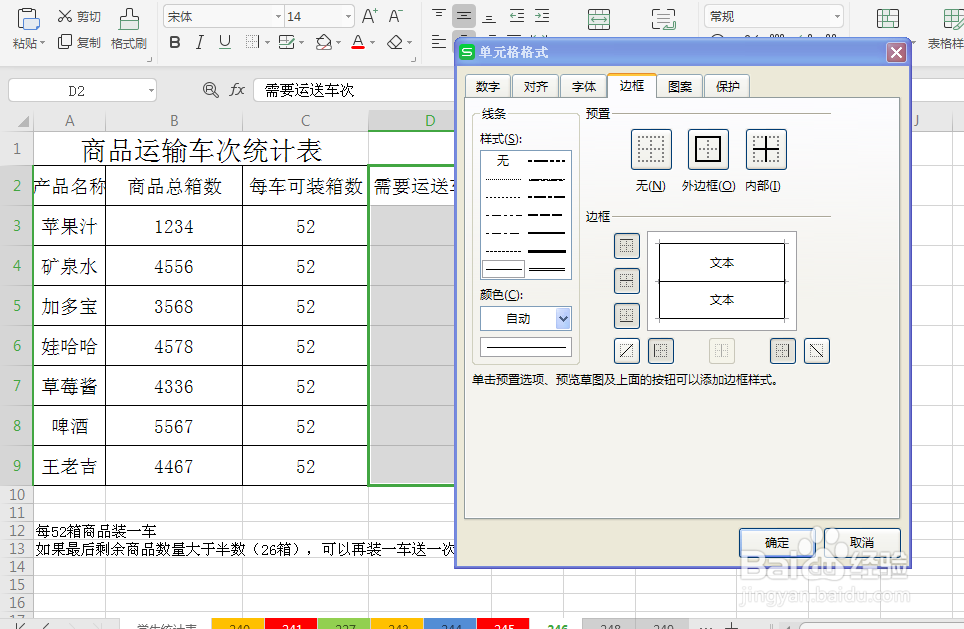Select the 边框 tab
964x629 pixels.
[x=631, y=85]
